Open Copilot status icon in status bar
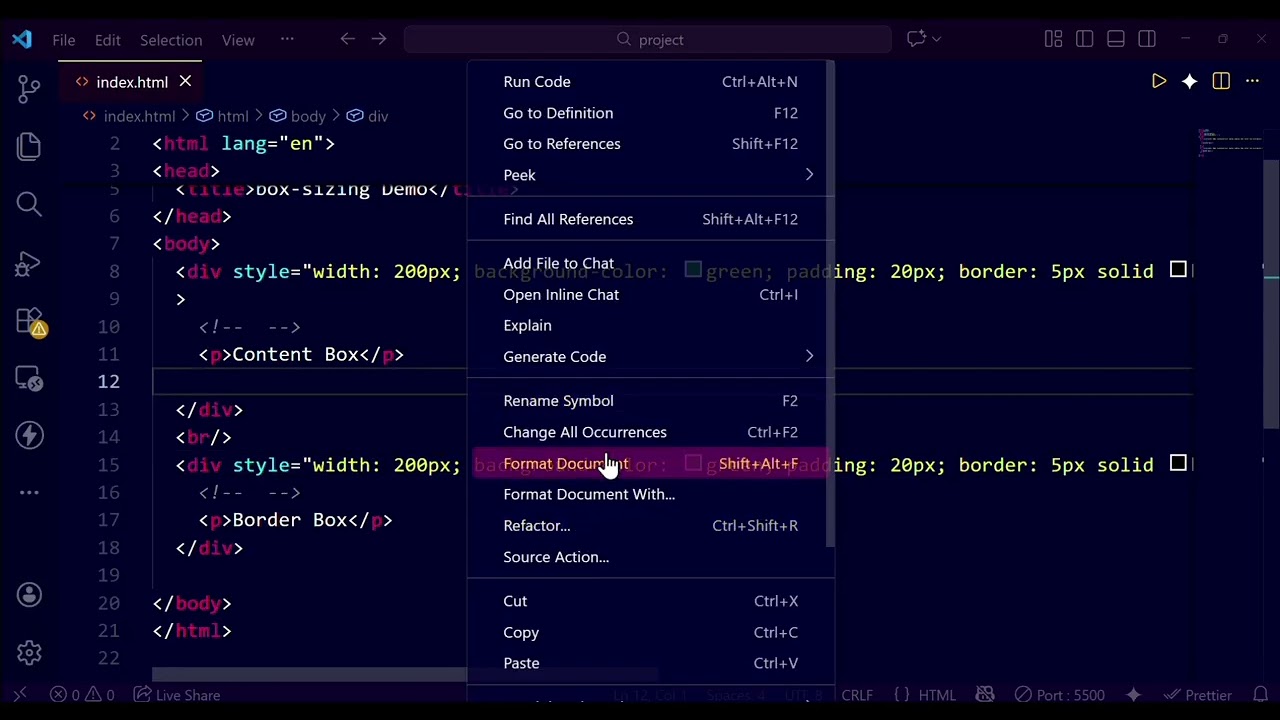This screenshot has width=1280, height=720. tap(985, 695)
